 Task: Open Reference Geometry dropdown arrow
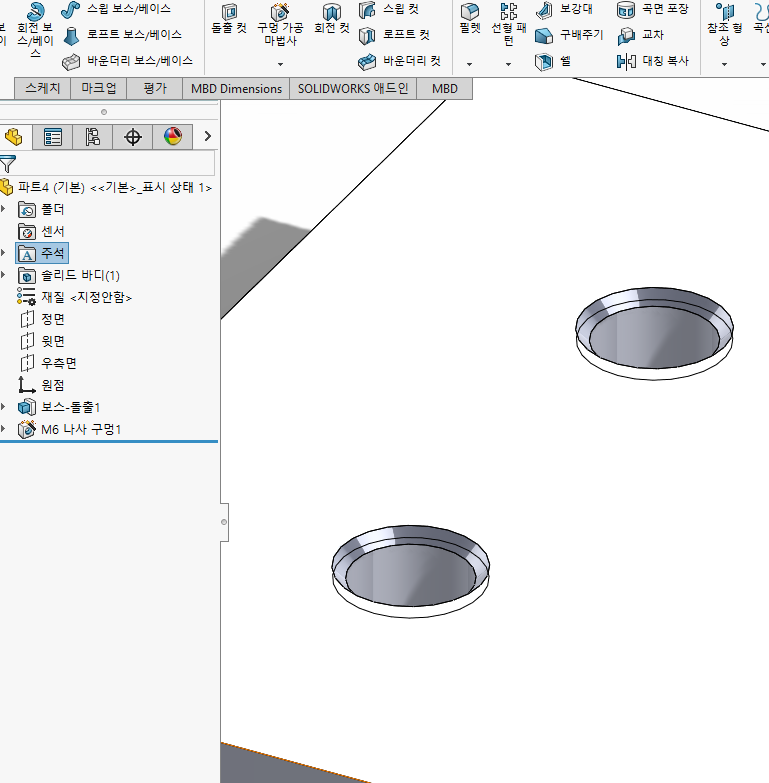725,64
